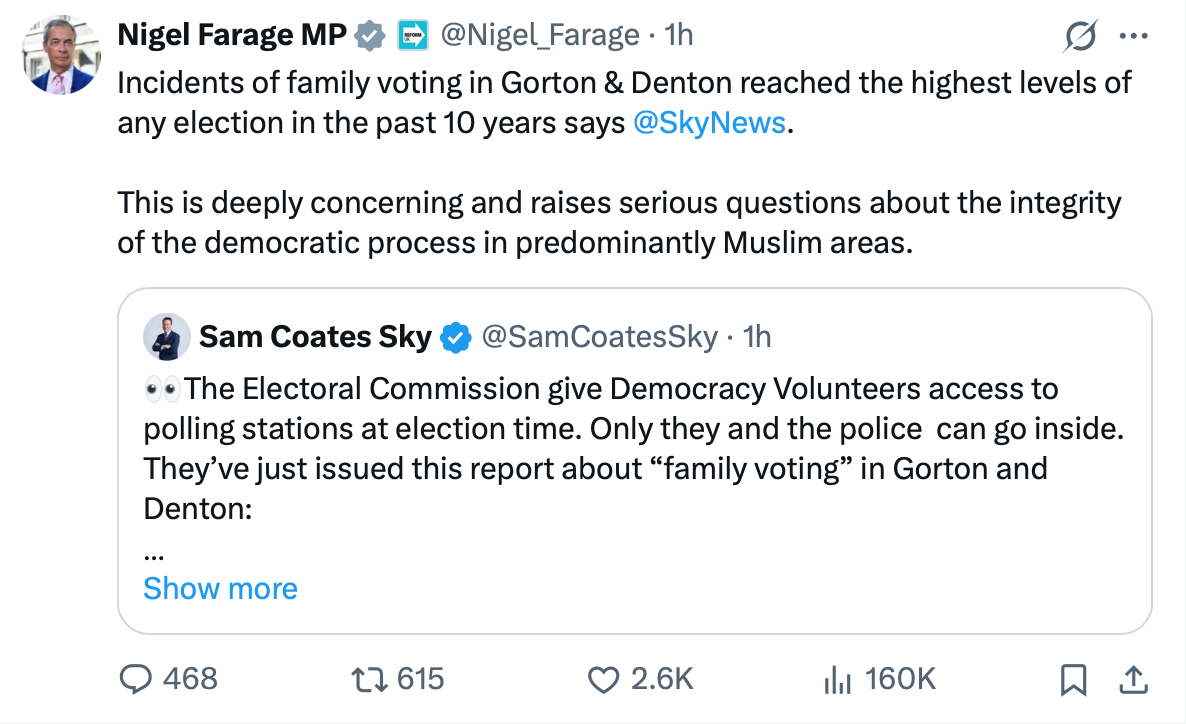Open the three-dot more options menu
This screenshot has height=724, width=1186.
[x=1133, y=36]
